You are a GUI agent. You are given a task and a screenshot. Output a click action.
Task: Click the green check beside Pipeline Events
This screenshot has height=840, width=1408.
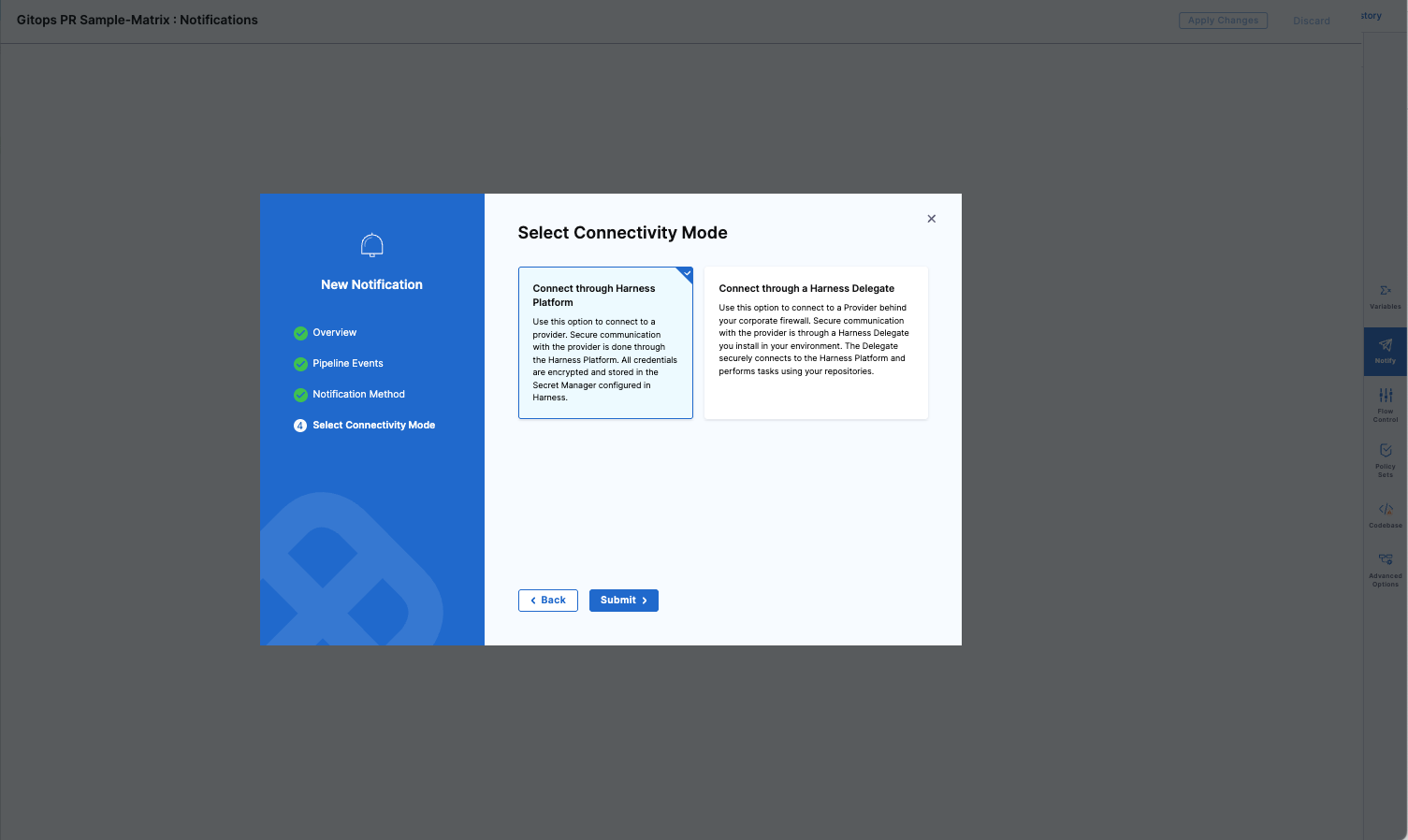300,364
